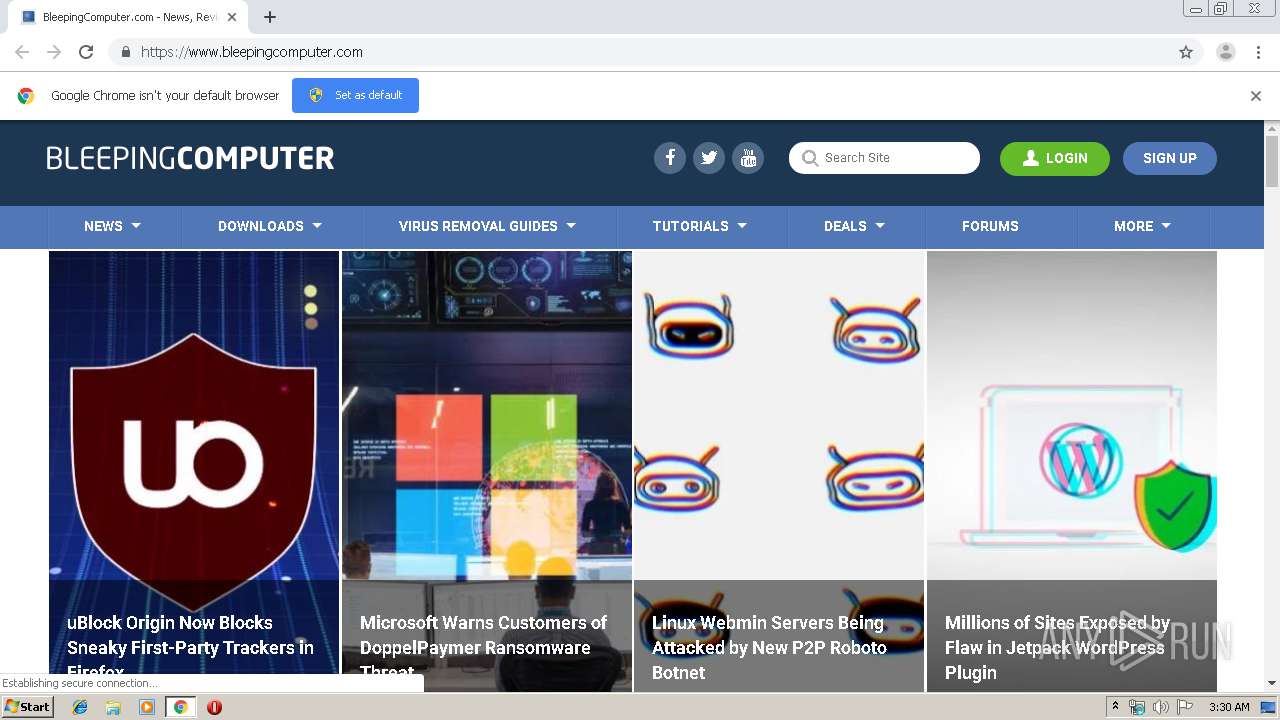This screenshot has height=720, width=1280.
Task: Click Show Desktop button at taskbar end
Action: coord(1269,707)
